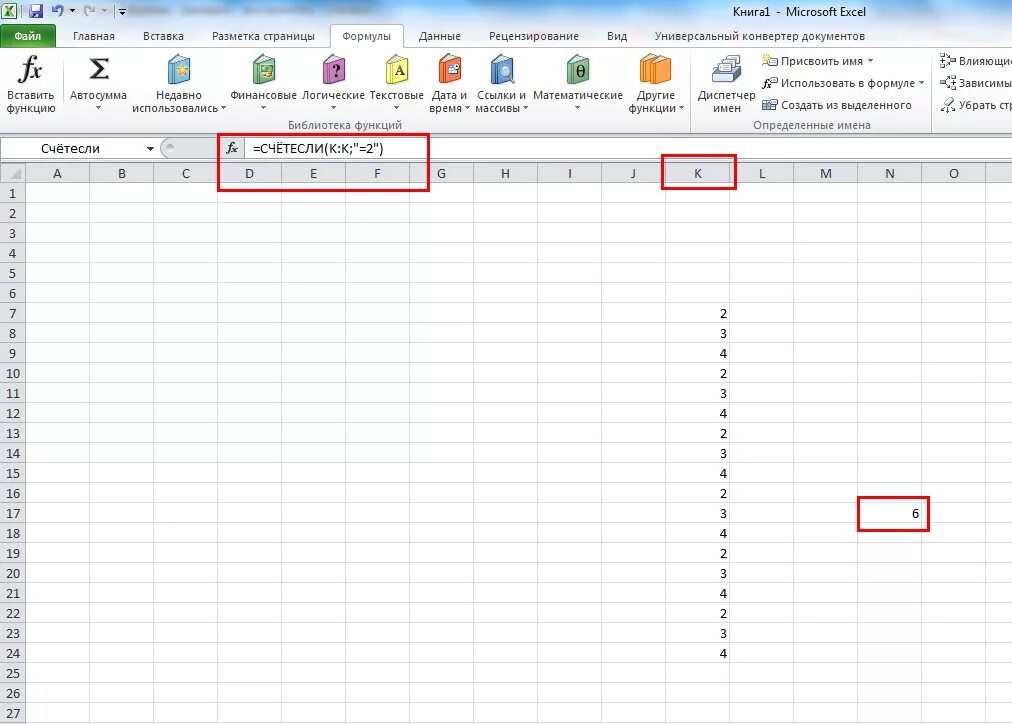Click the Excel application icon in title bar
The width and height of the screenshot is (1012, 724).
tap(9, 11)
